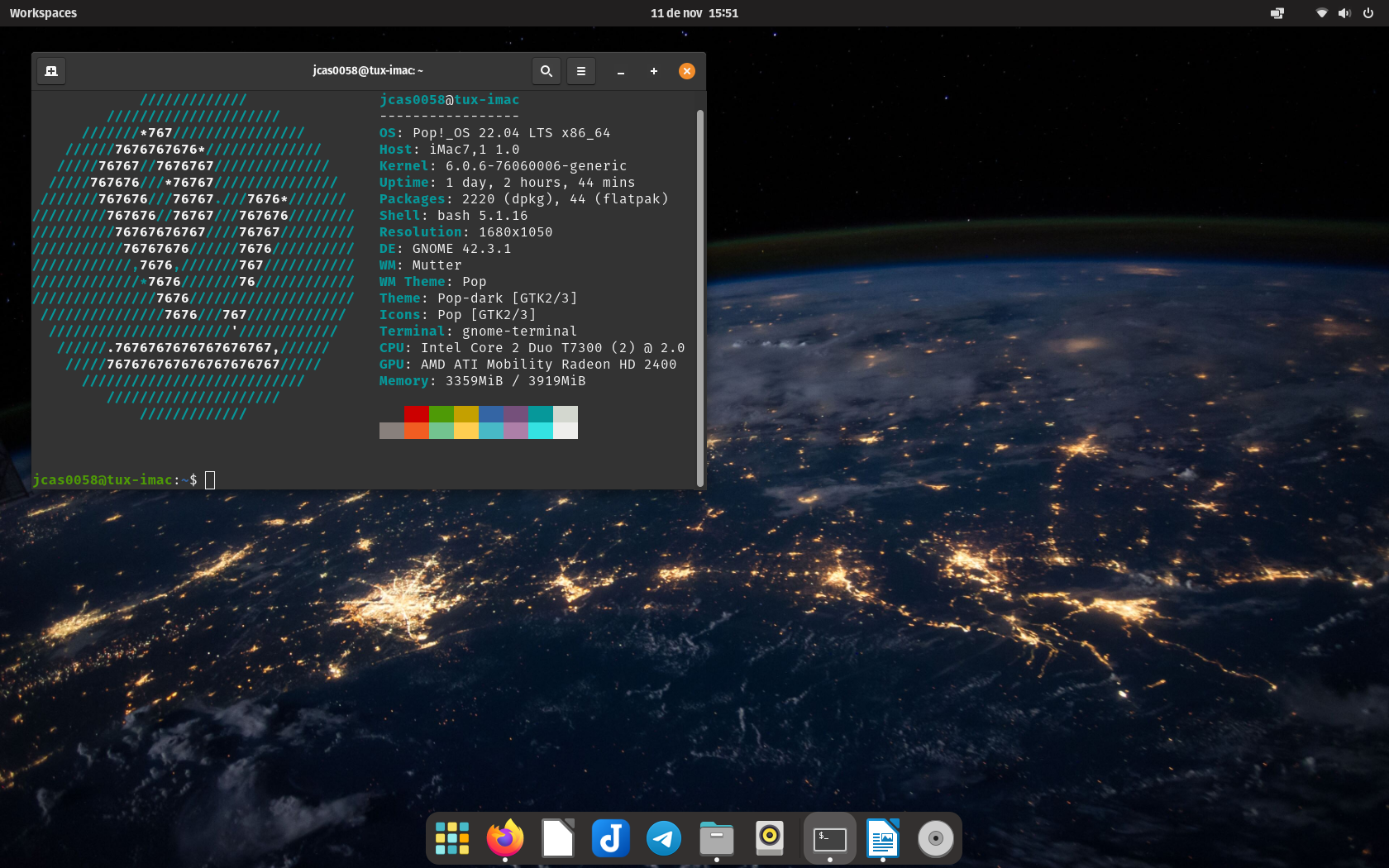Screen dimensions: 1389x868
Task: Open LibreOffice Writer from the dock
Action: coord(882,838)
